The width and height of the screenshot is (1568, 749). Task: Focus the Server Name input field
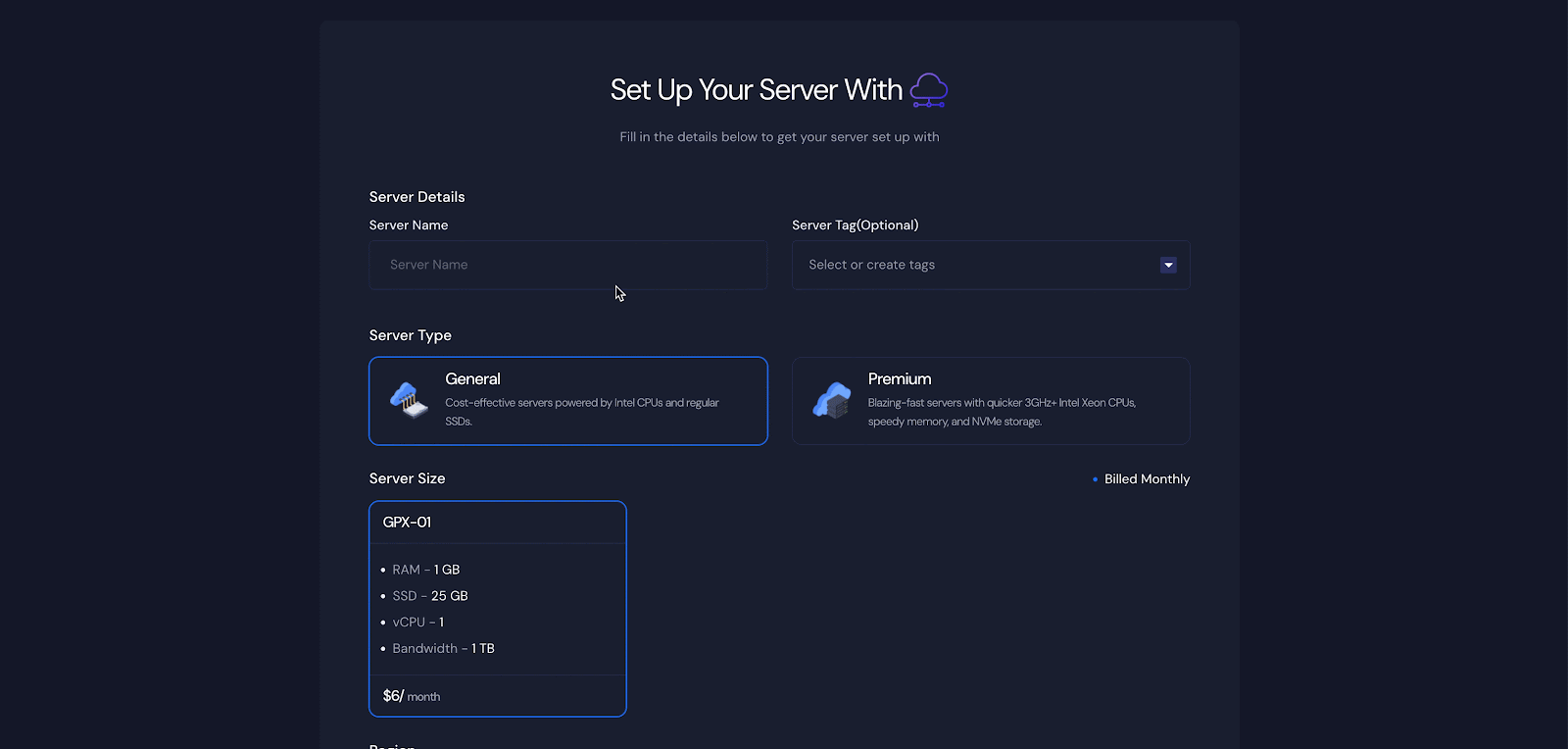(567, 265)
